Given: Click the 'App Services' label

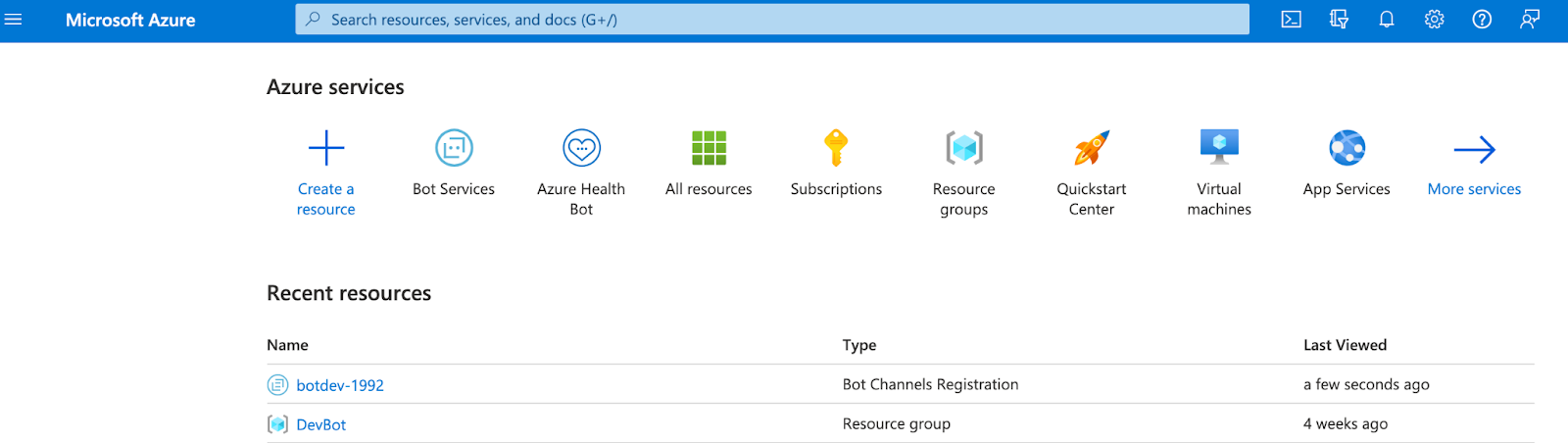Looking at the screenshot, I should click(x=1347, y=189).
